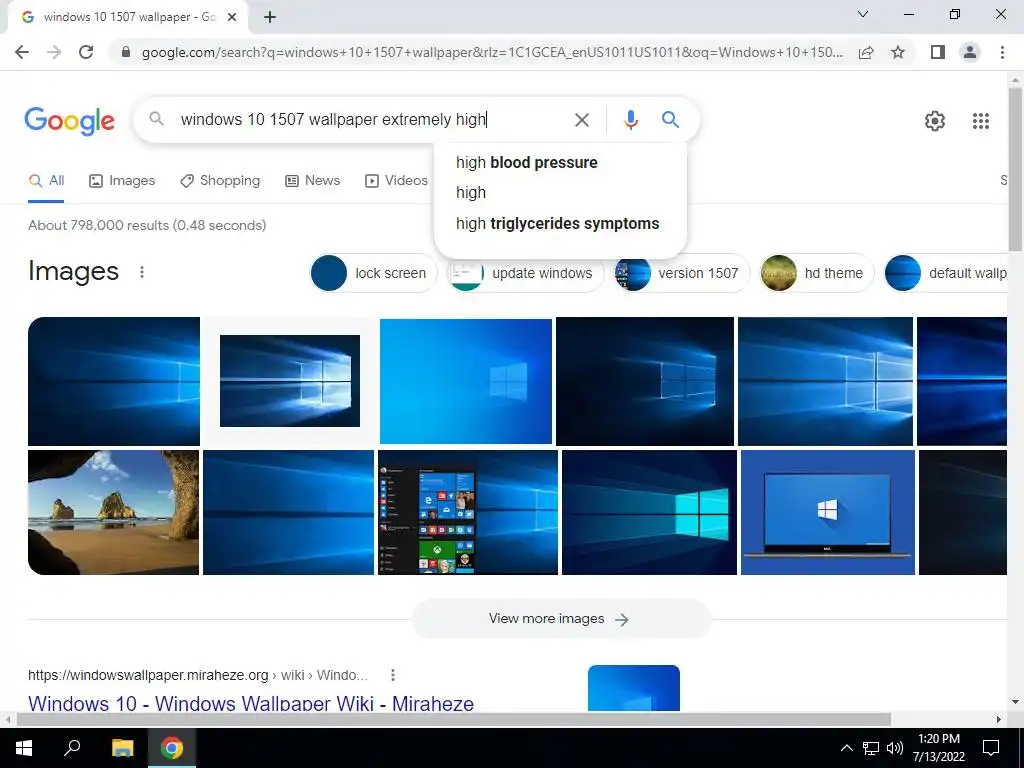
Task: Select the hd theme filter chip
Action: coord(816,273)
